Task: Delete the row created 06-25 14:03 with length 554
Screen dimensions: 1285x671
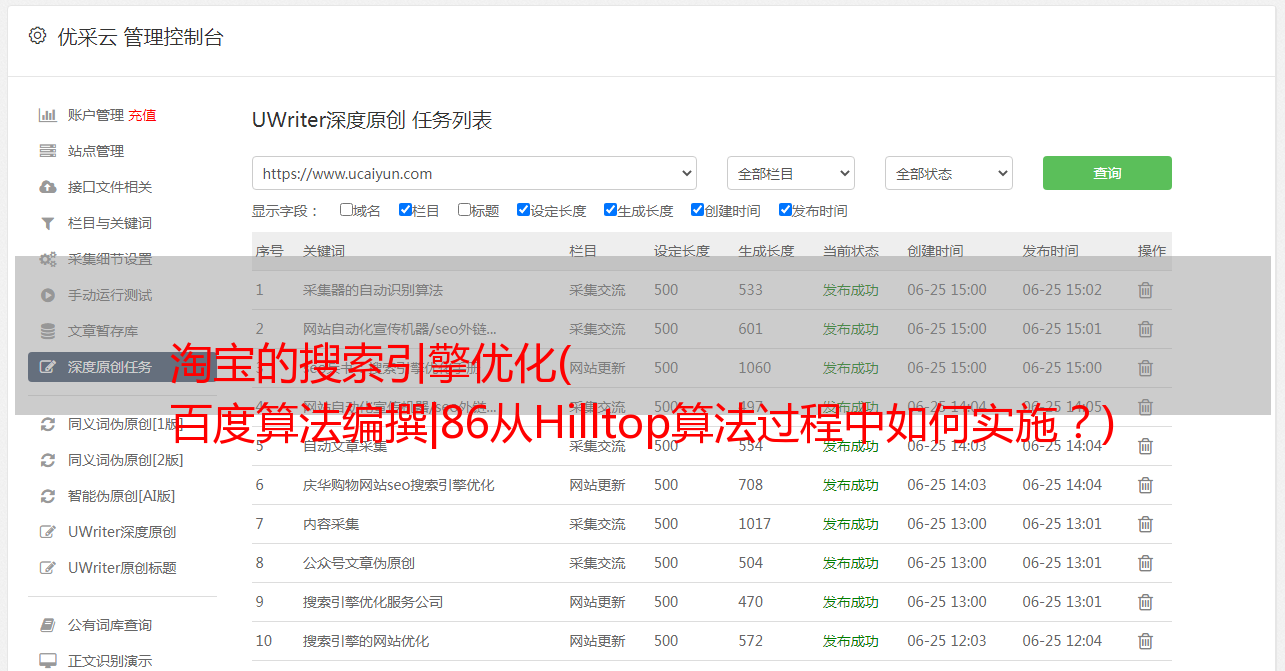Action: click(x=1145, y=446)
